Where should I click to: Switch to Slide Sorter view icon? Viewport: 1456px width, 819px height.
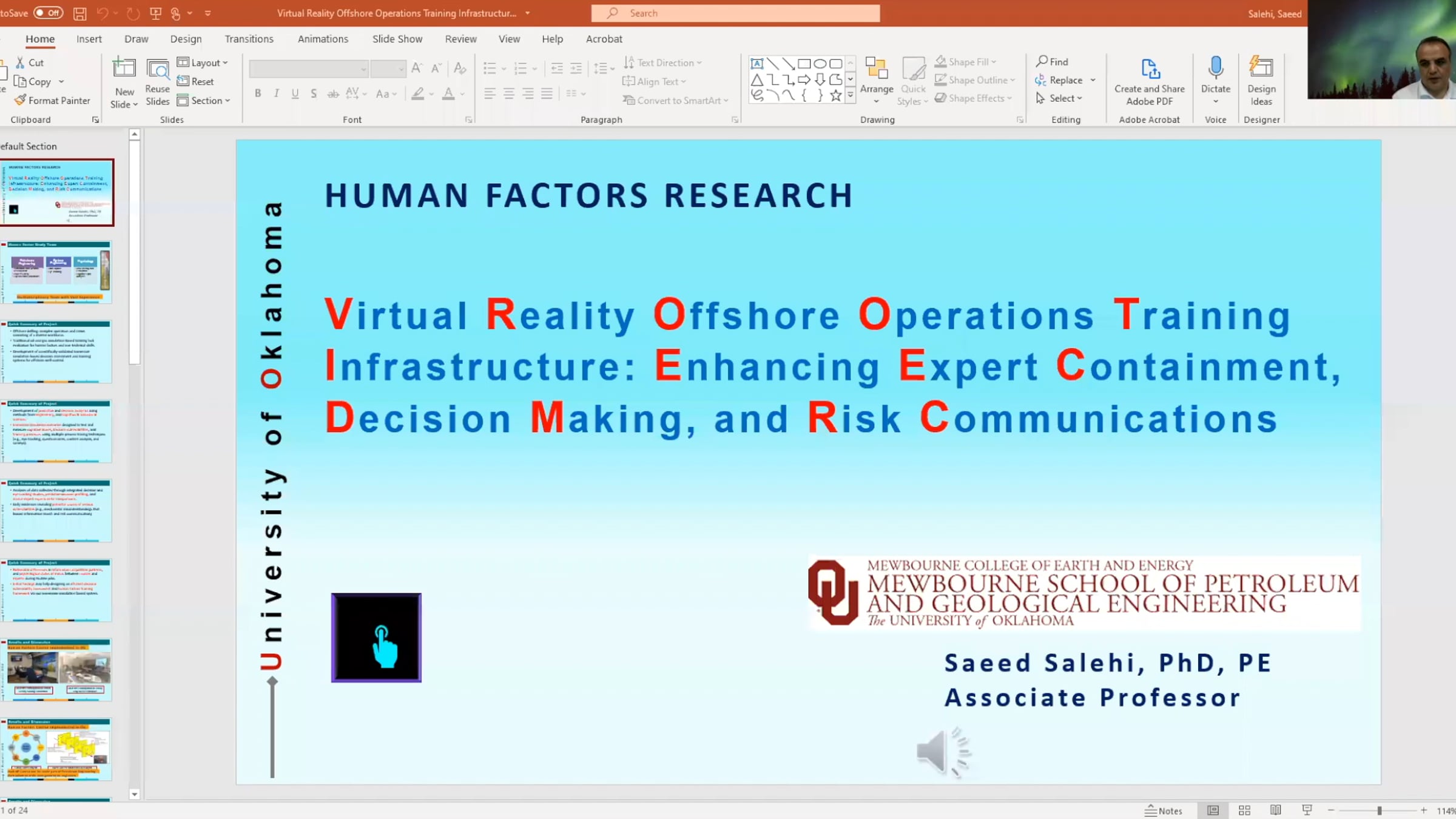(x=1244, y=810)
